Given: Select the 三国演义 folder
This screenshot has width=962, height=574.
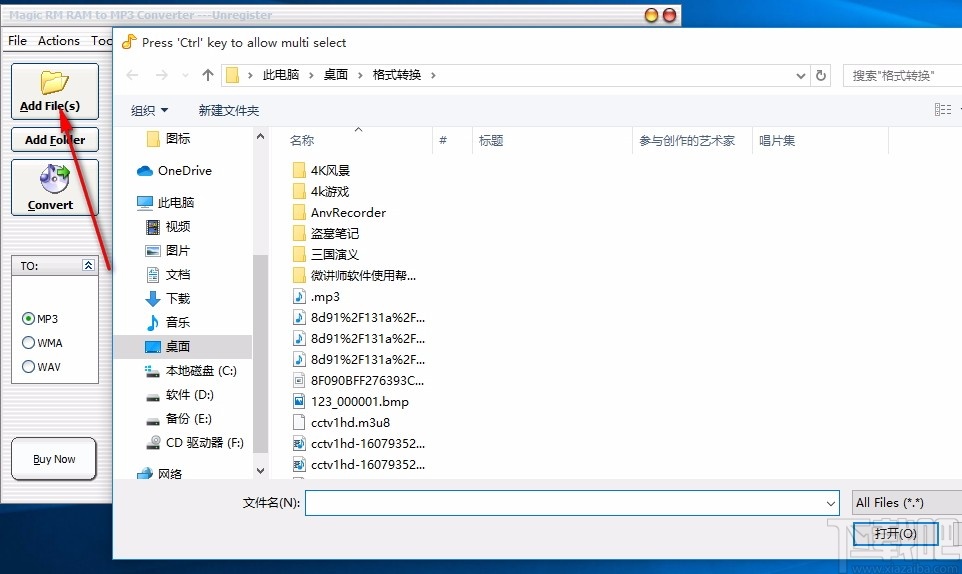Looking at the screenshot, I should (326, 254).
